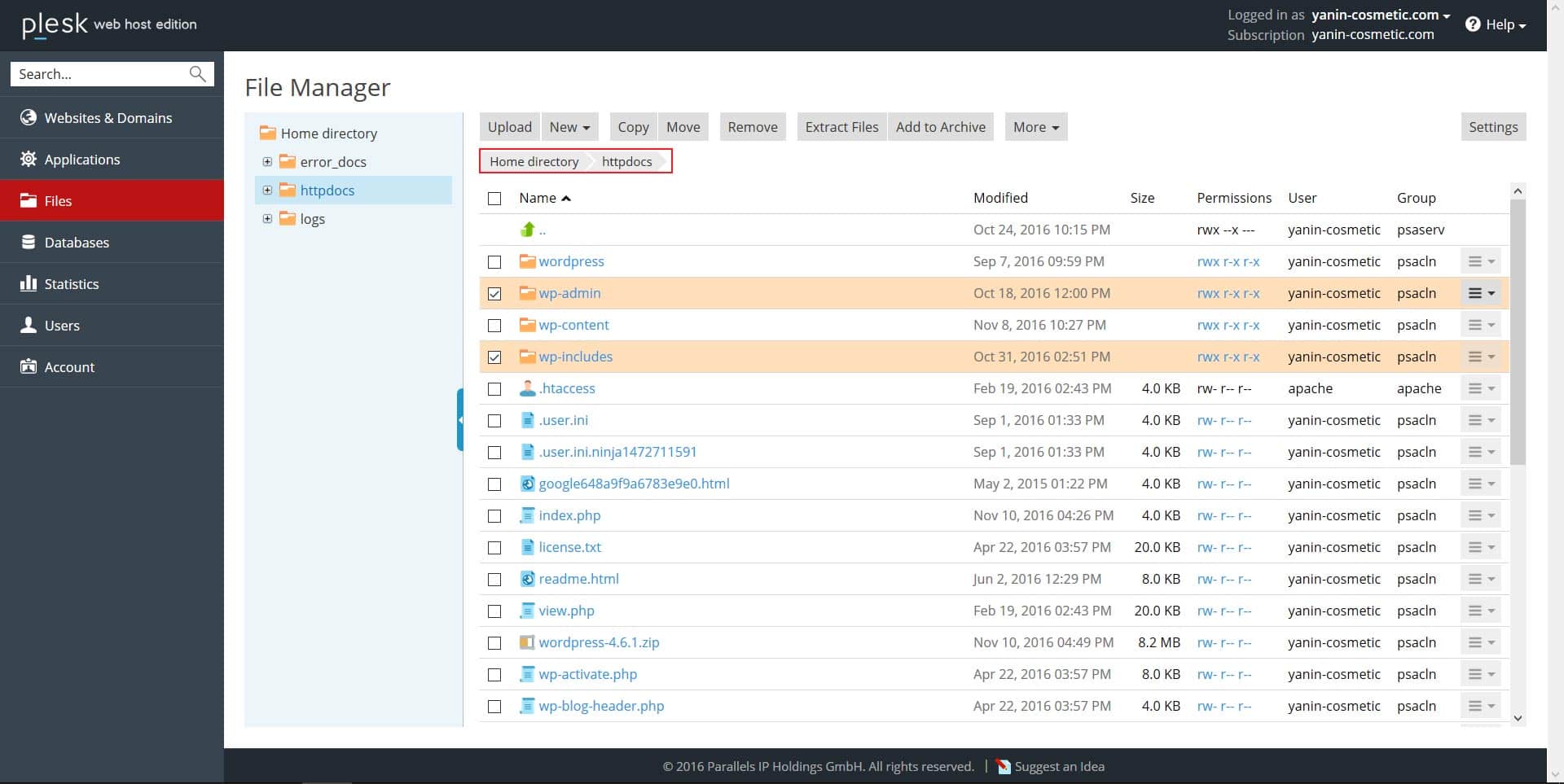Viewport: 1564px width, 784px height.
Task: Toggle the select-all checkbox in header
Action: [x=494, y=199]
